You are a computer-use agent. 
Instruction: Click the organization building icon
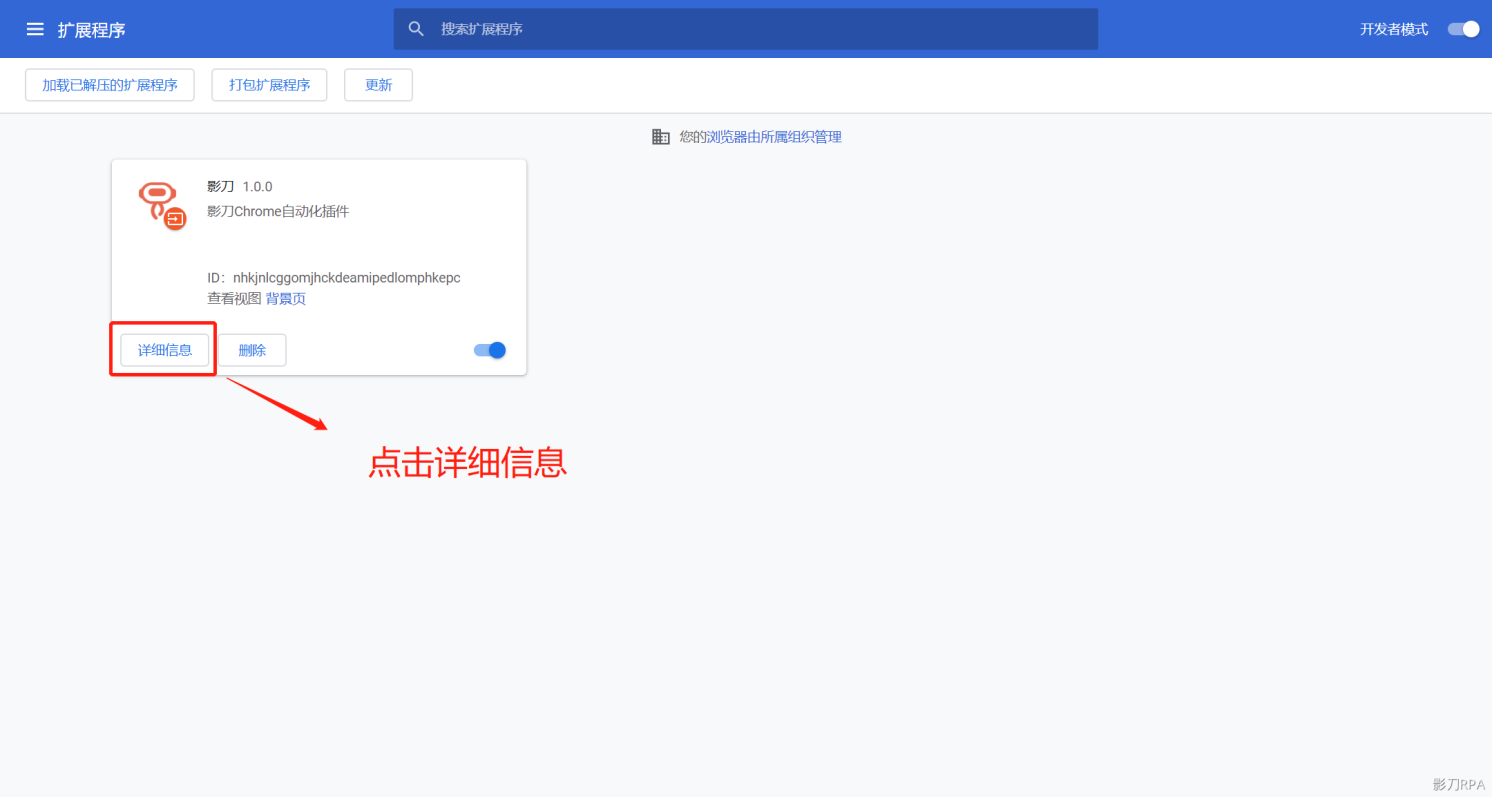[x=661, y=137]
